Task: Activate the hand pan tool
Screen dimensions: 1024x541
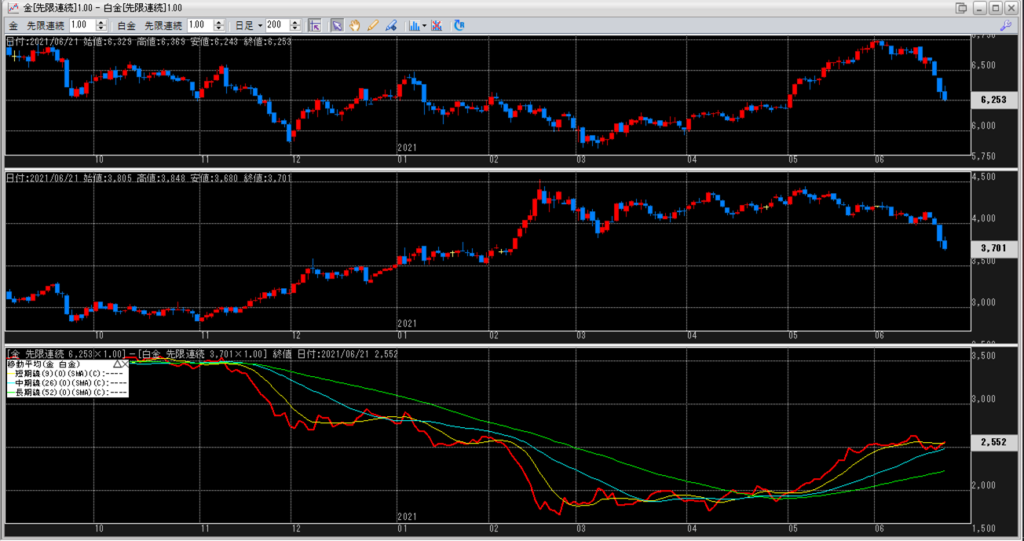Action: point(355,24)
